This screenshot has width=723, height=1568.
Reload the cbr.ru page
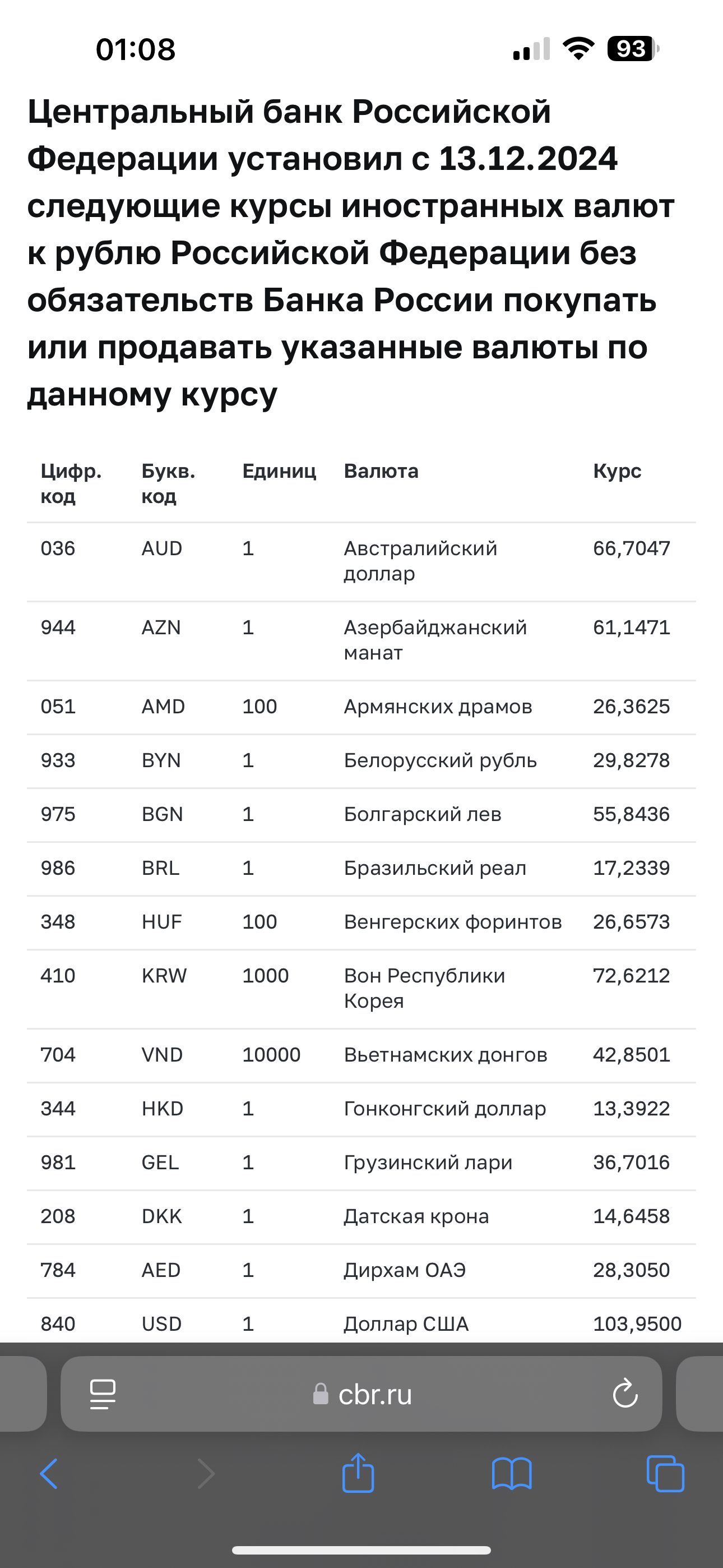[625, 1393]
